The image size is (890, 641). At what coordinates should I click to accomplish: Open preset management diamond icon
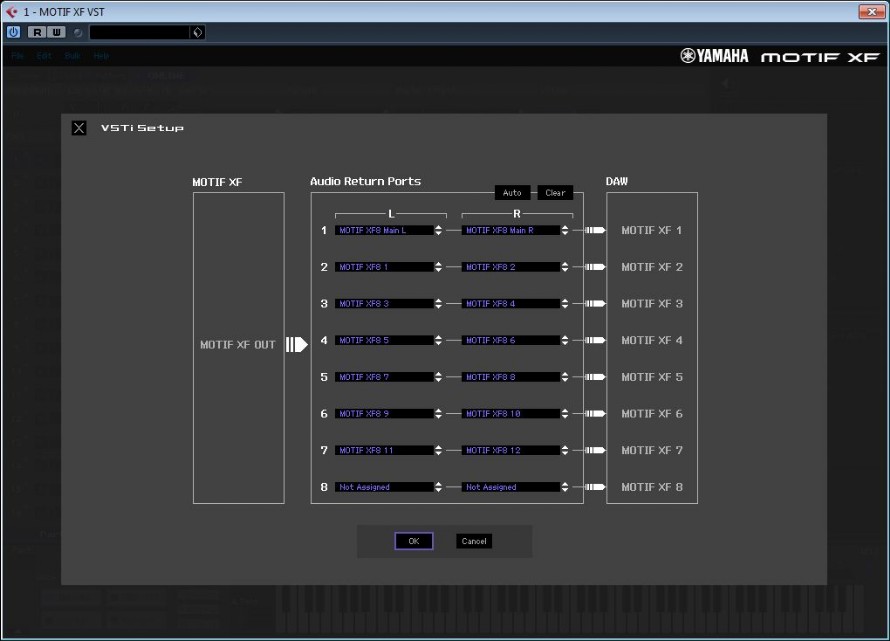pos(197,32)
